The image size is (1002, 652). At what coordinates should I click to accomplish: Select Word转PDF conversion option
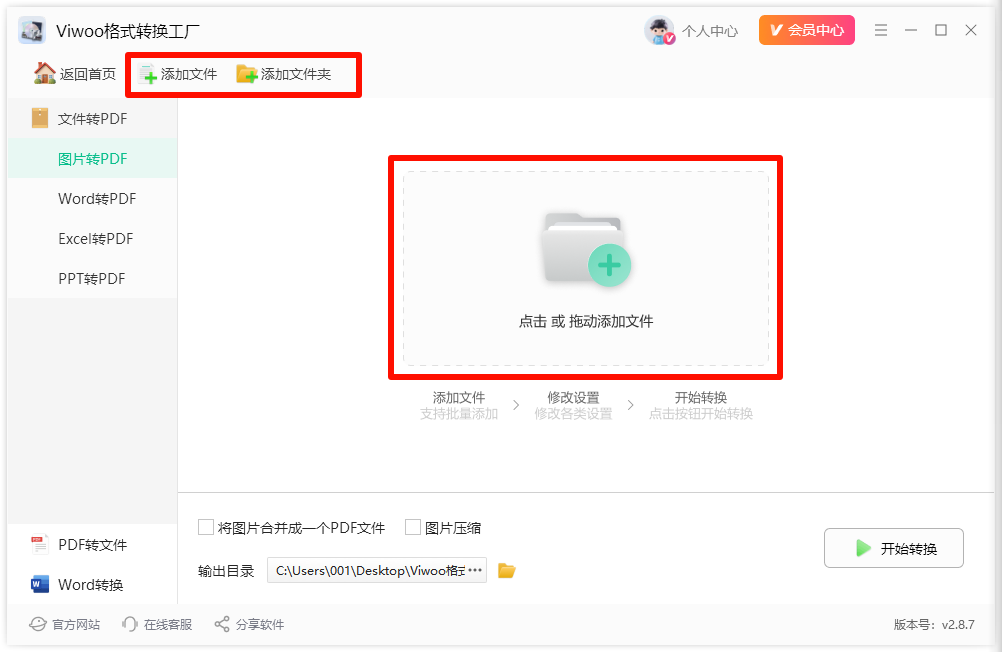coord(93,199)
